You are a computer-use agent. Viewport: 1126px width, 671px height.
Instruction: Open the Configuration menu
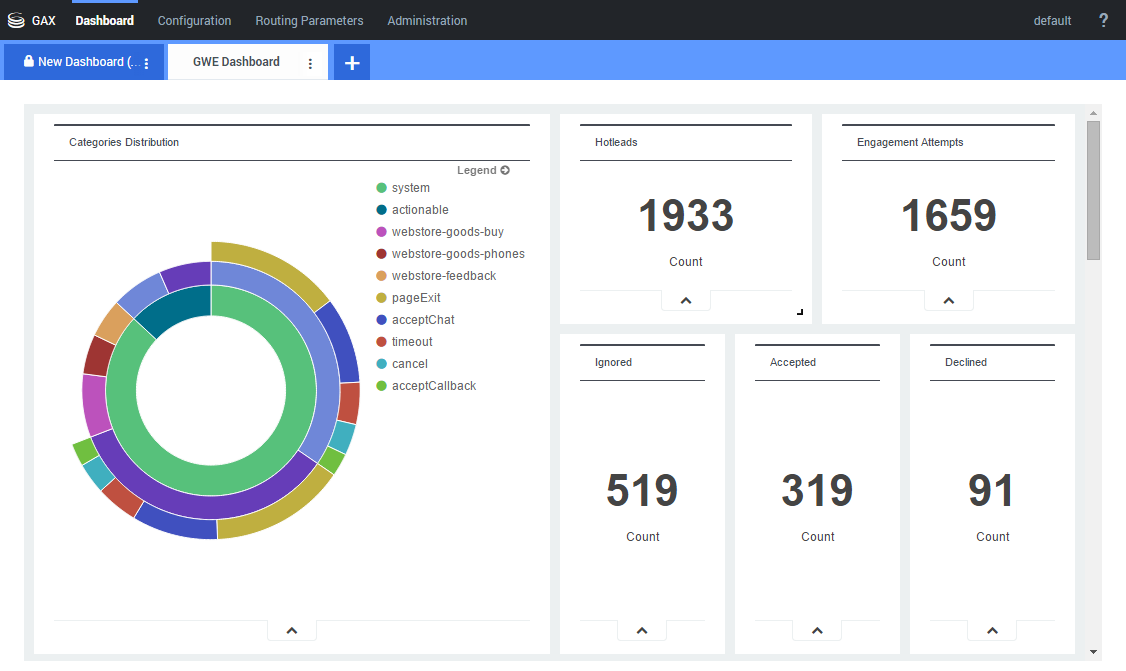[194, 20]
